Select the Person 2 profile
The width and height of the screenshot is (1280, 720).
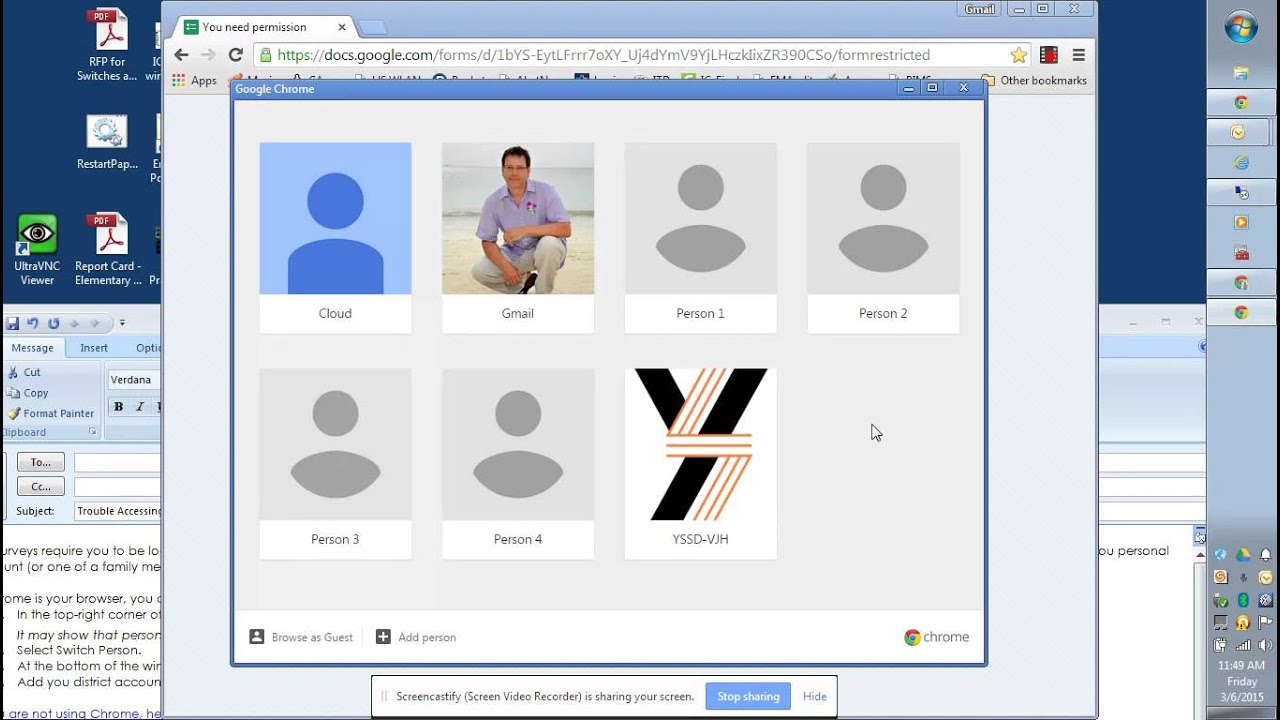[883, 238]
